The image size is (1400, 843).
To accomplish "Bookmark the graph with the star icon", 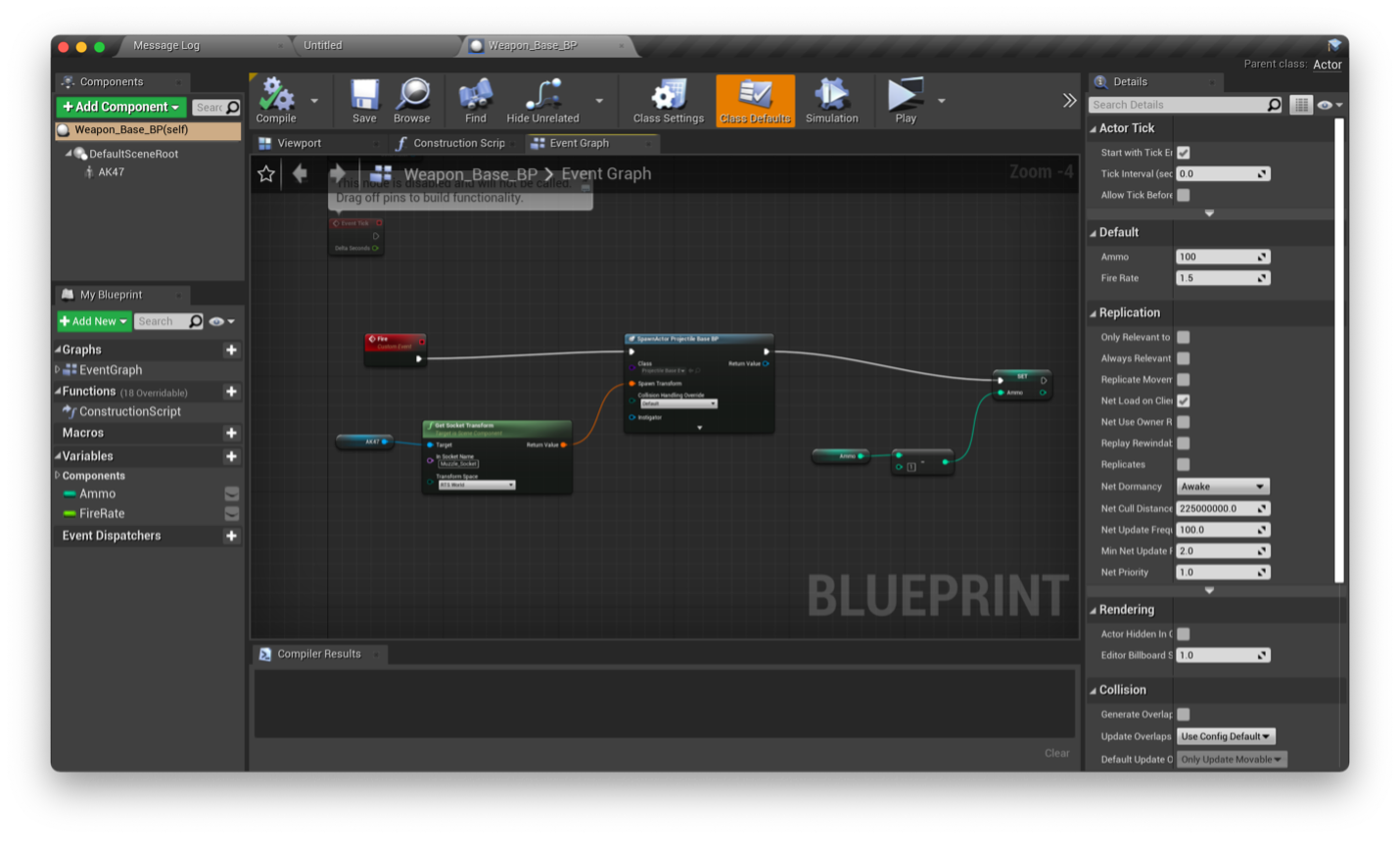I will (x=266, y=174).
